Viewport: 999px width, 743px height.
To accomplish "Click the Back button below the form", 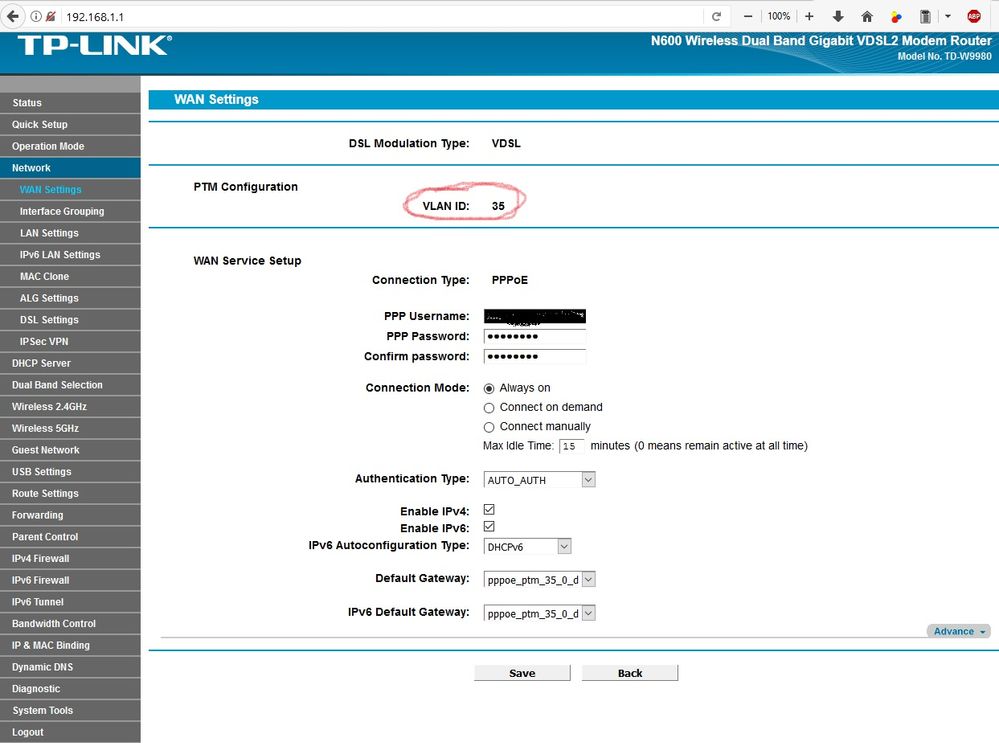I will [x=630, y=673].
